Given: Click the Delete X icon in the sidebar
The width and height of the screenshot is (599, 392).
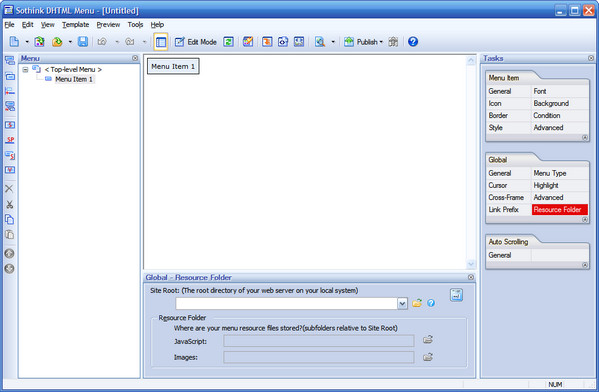Looking at the screenshot, I should pyautogui.click(x=9, y=188).
